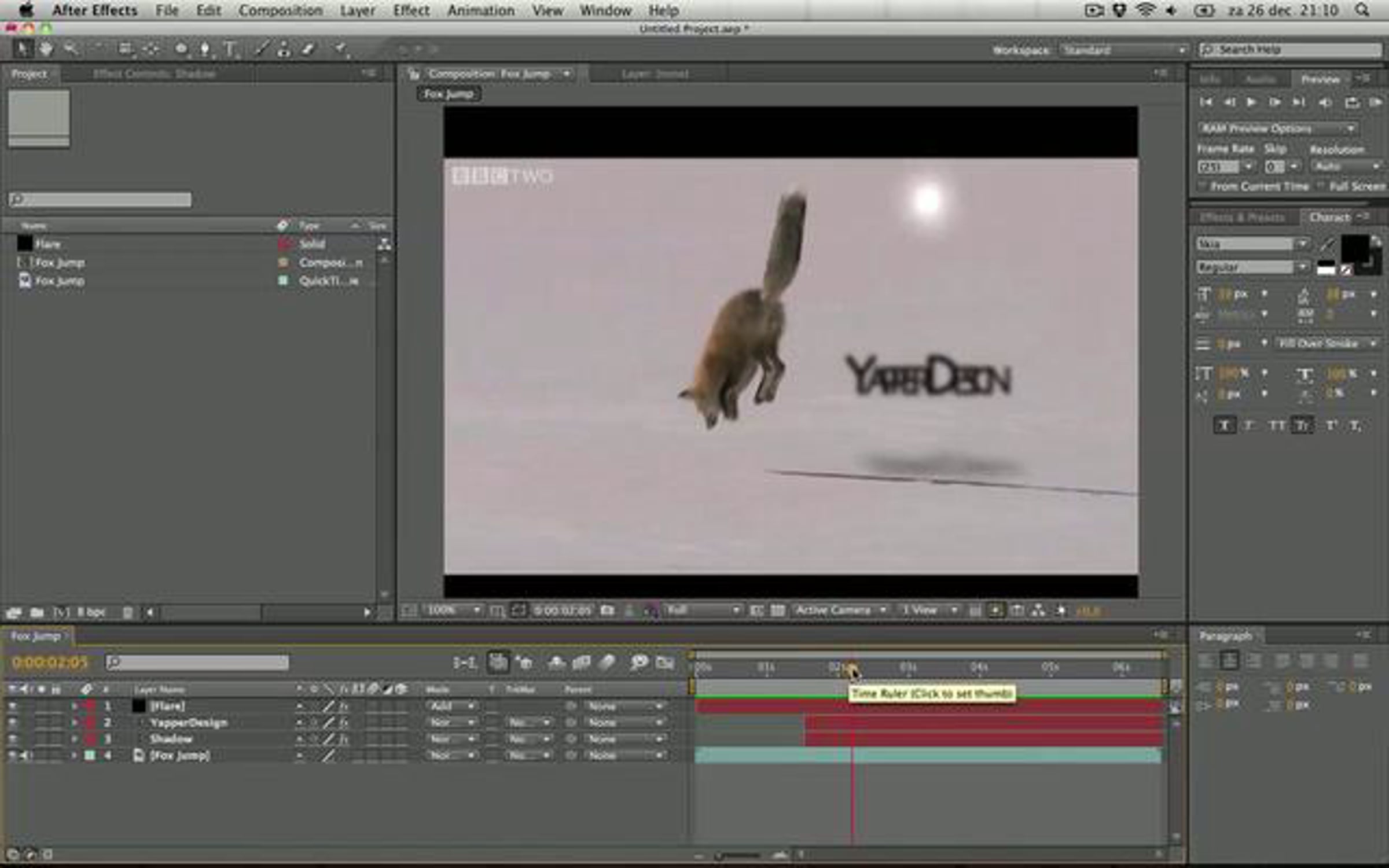Viewport: 1389px width, 868px height.
Task: Select the Pen tool
Action: tap(205, 50)
